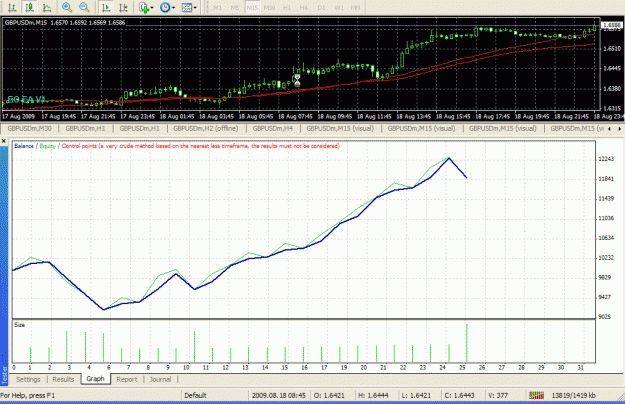The image size is (625, 404).
Task: Click the 10232 balance axis value
Action: coord(606,258)
